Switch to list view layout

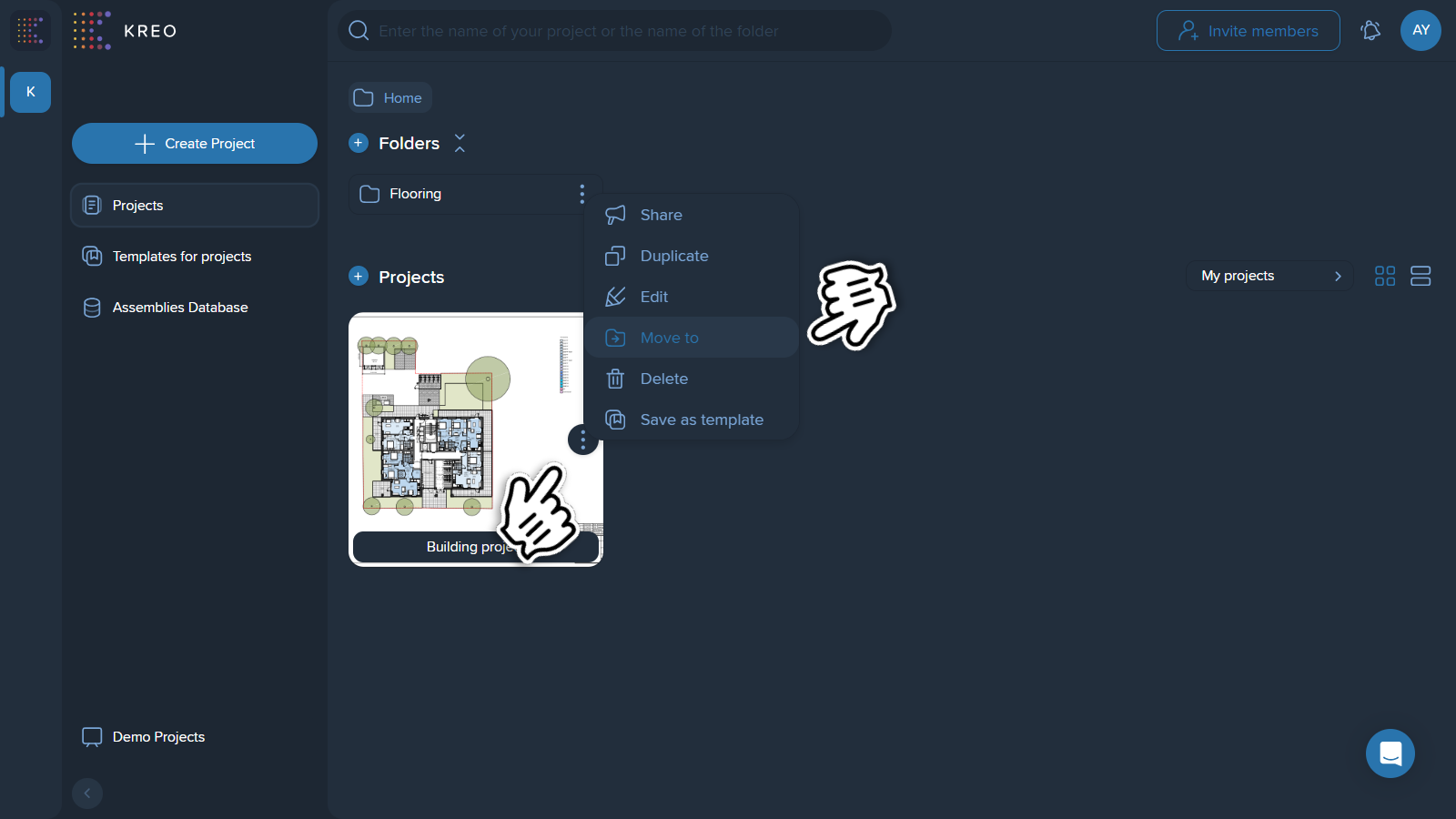1421,276
